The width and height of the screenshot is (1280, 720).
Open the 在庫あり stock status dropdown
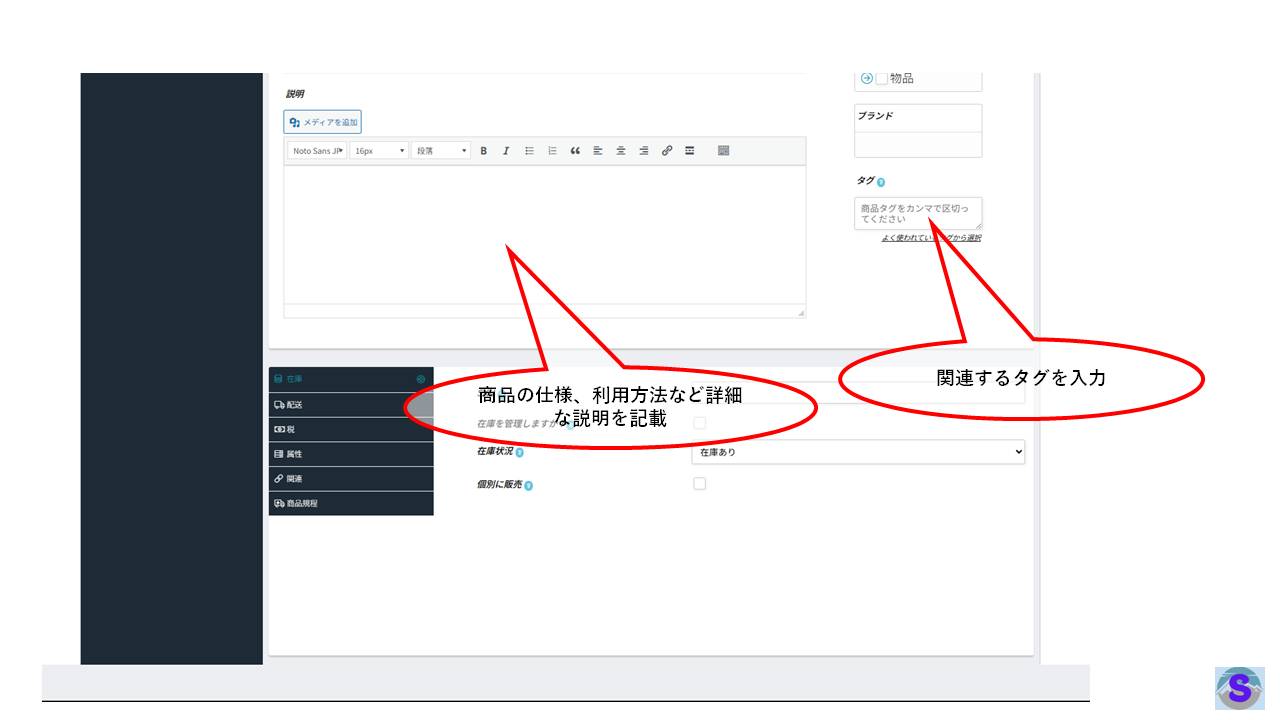click(858, 452)
